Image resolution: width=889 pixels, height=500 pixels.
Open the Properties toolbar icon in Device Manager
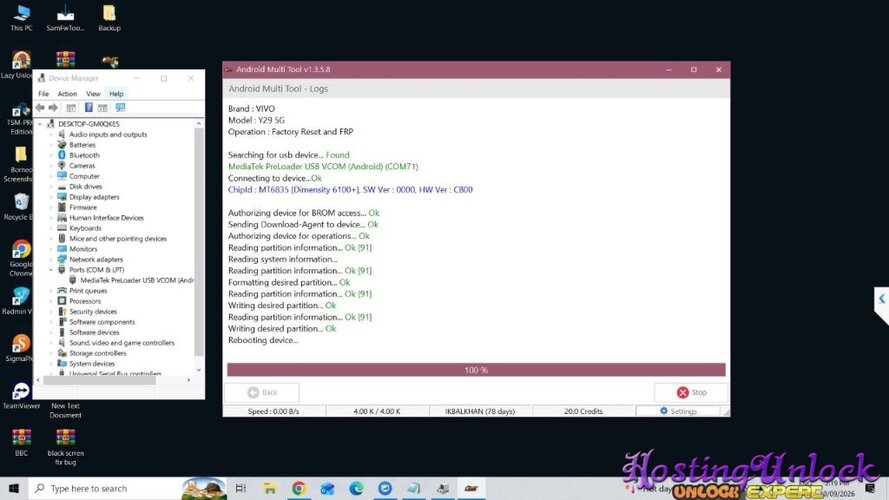pyautogui.click(x=103, y=108)
